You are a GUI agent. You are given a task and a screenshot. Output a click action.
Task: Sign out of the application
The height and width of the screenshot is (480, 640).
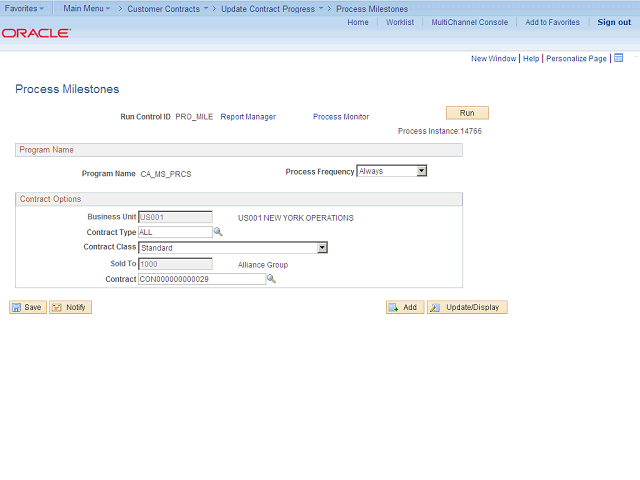tap(614, 22)
